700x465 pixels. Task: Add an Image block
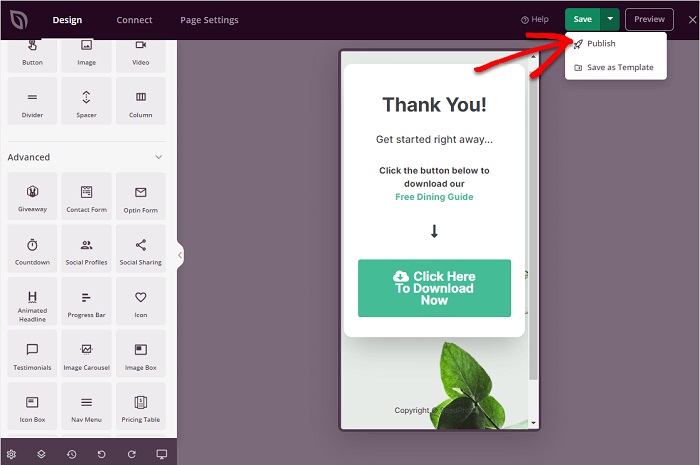click(x=87, y=56)
